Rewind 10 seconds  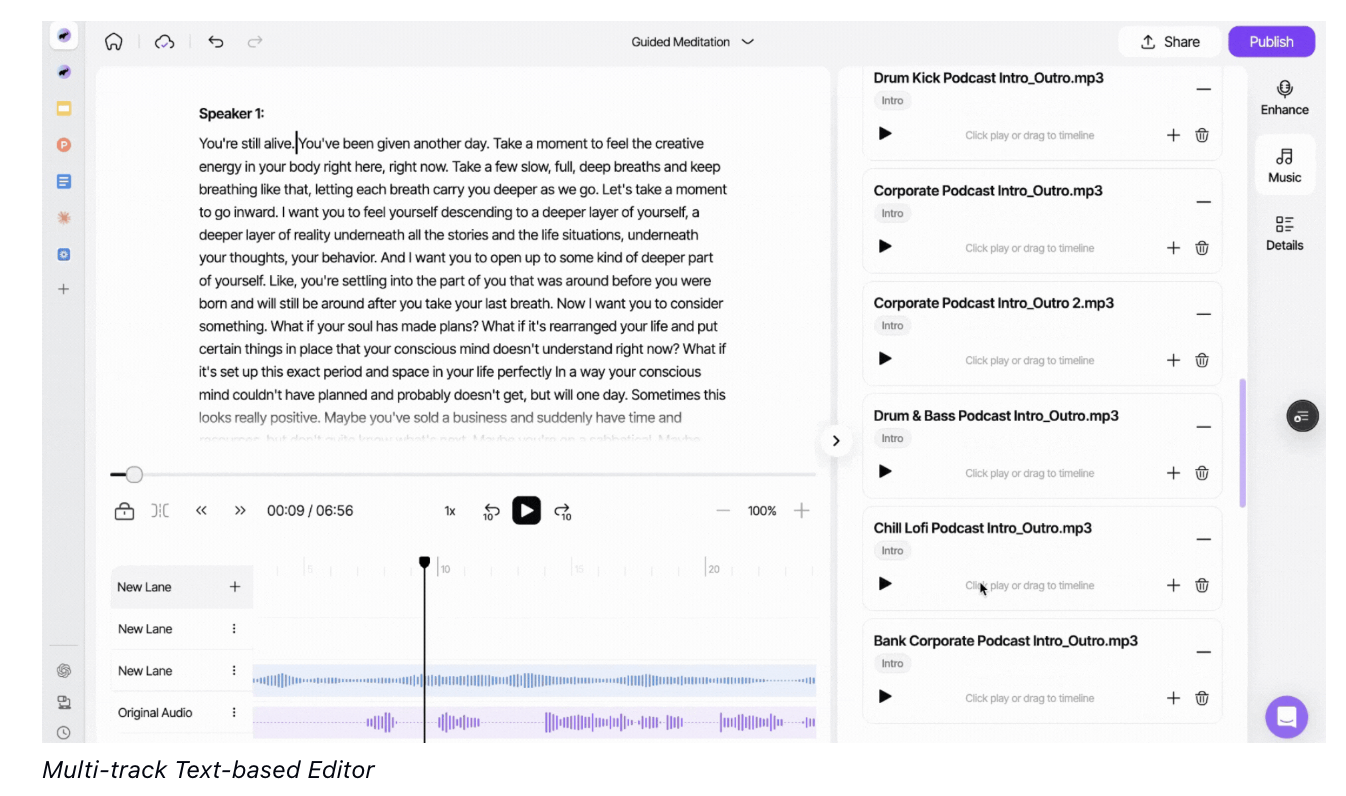click(491, 511)
